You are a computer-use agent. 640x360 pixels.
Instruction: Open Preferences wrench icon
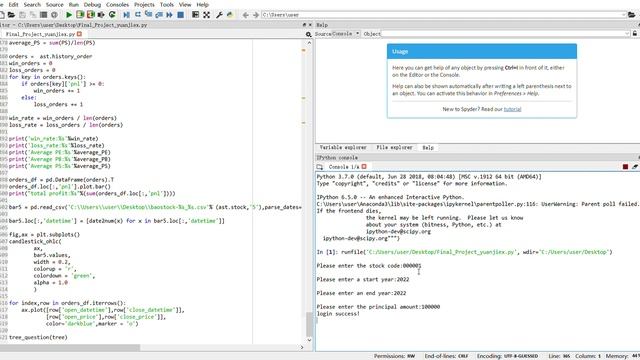point(219,15)
